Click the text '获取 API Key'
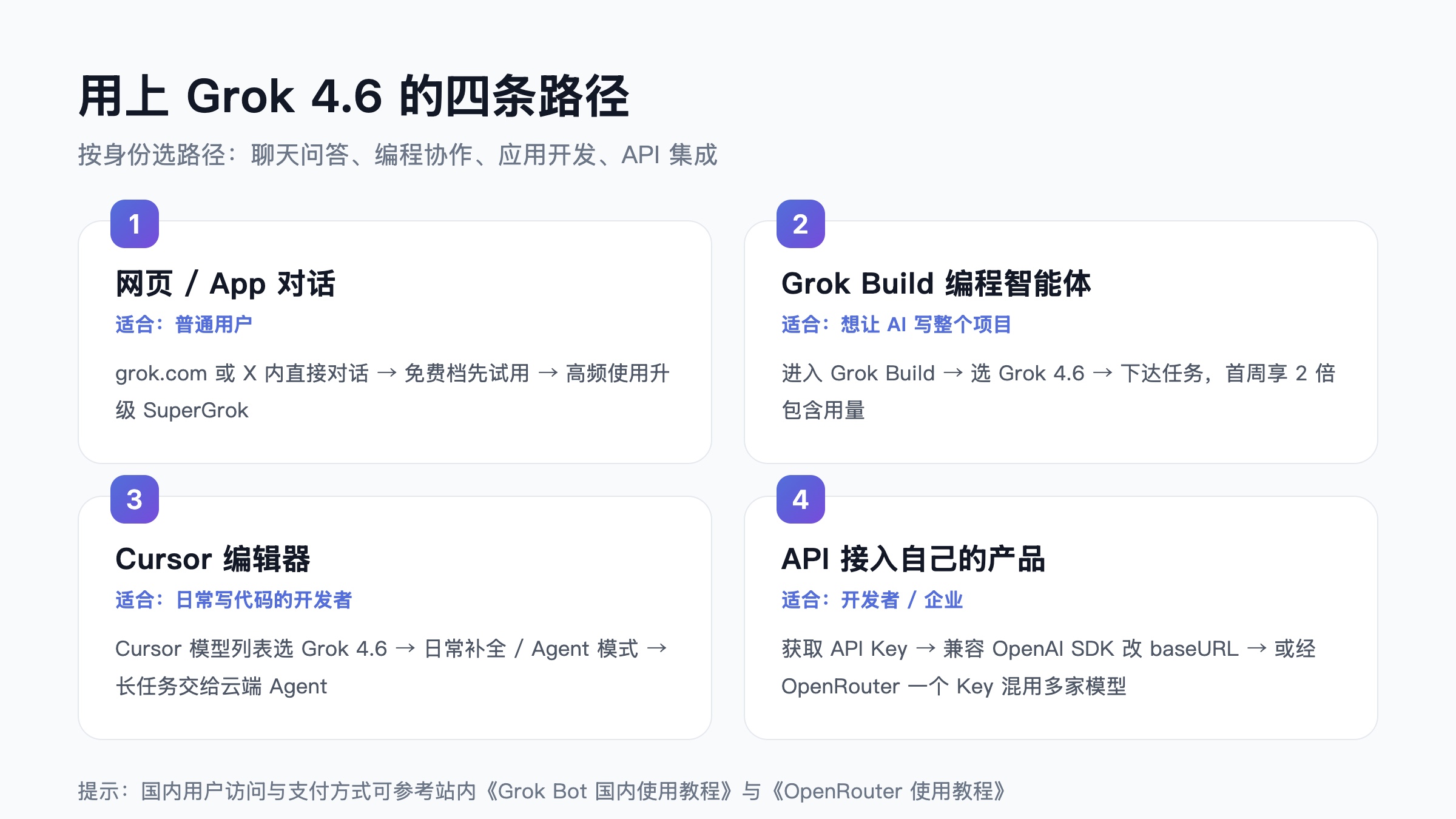The width and height of the screenshot is (1456, 819). pyautogui.click(x=844, y=649)
